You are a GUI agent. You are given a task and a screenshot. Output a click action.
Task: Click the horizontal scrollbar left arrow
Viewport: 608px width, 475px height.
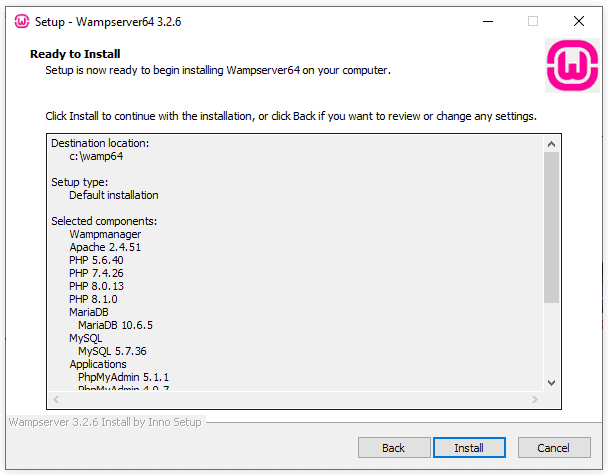tap(55, 400)
